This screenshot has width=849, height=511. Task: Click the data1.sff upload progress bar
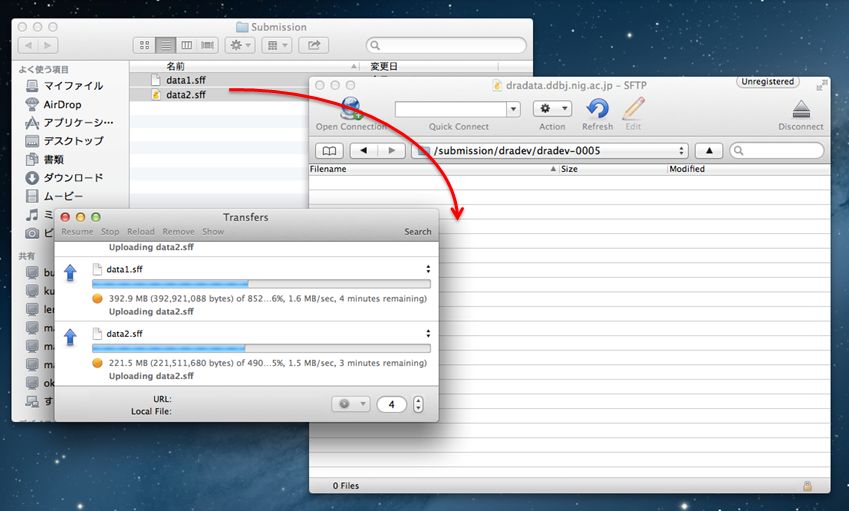[260, 284]
